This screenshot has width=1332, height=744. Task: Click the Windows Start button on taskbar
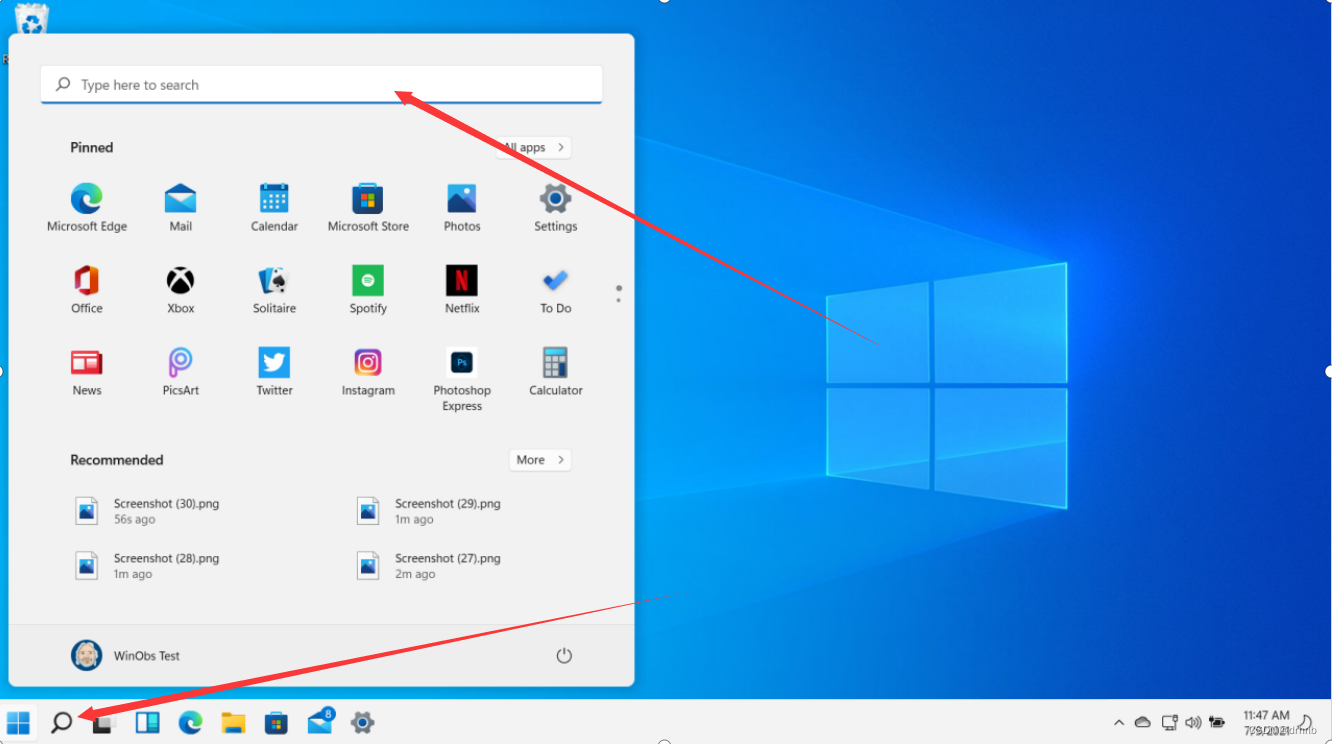point(18,722)
